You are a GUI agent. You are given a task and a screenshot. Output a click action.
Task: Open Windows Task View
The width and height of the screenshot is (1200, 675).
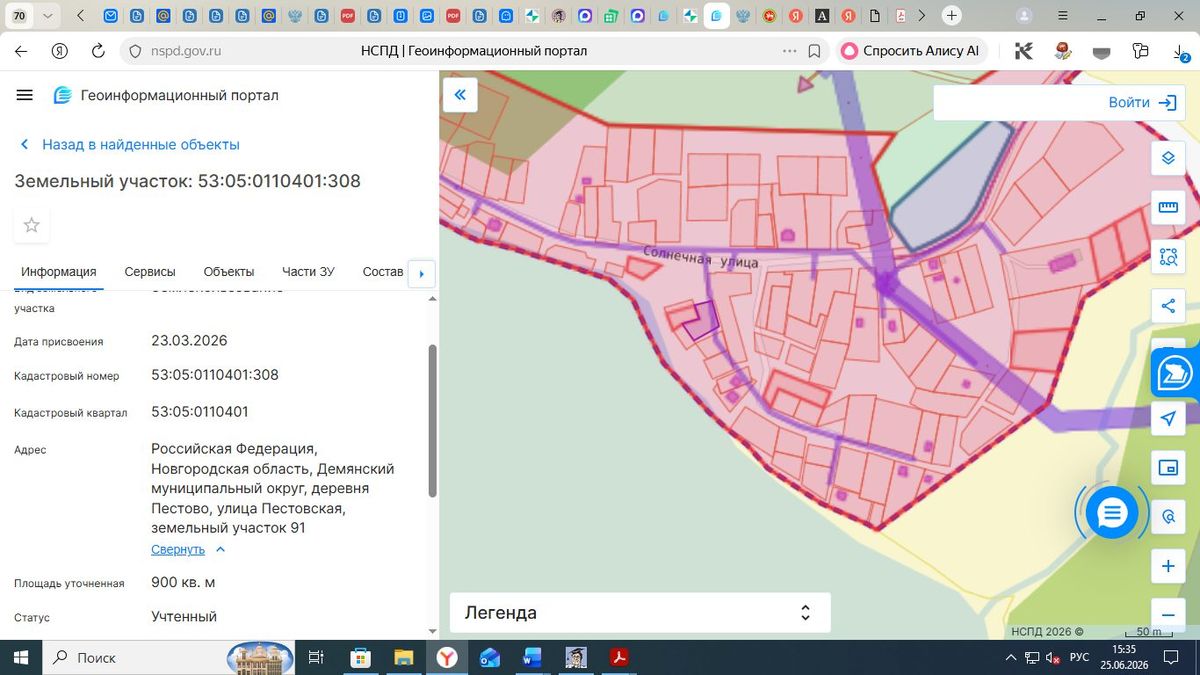click(x=316, y=657)
